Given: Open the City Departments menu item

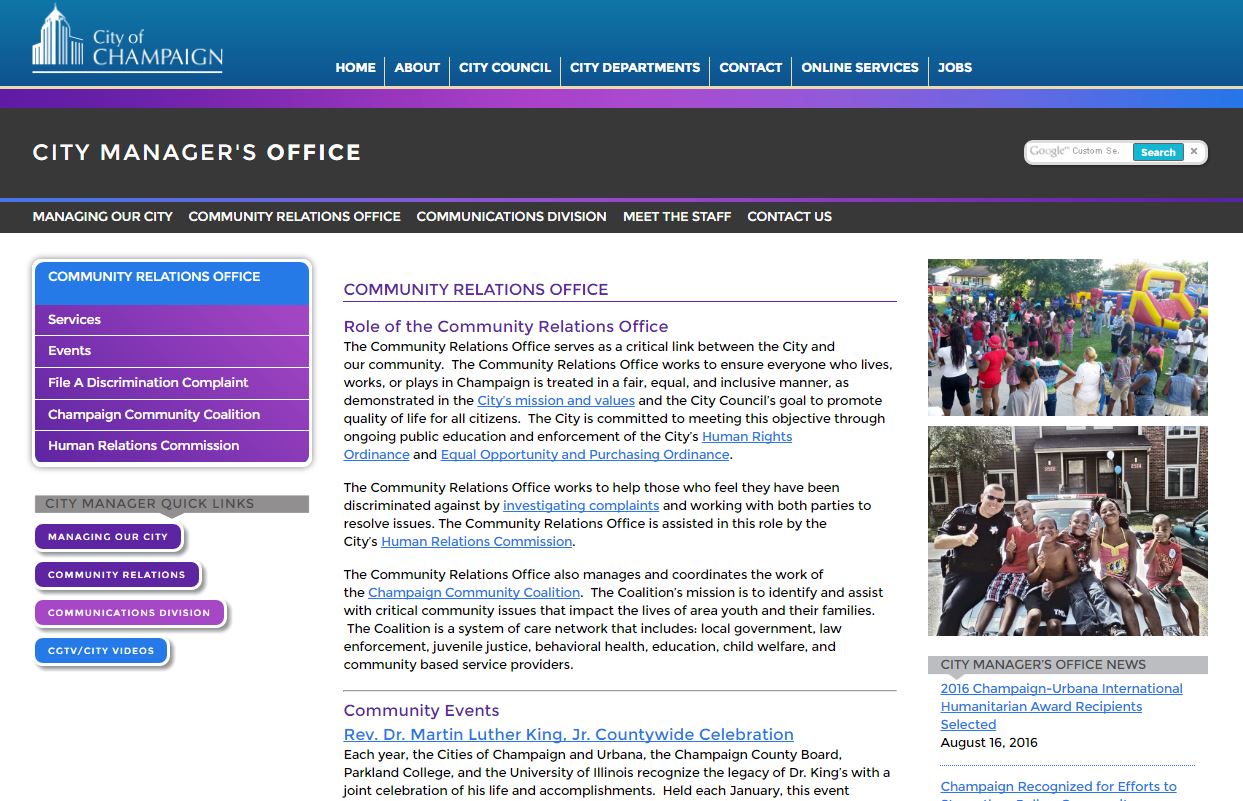Looking at the screenshot, I should pyautogui.click(x=635, y=68).
